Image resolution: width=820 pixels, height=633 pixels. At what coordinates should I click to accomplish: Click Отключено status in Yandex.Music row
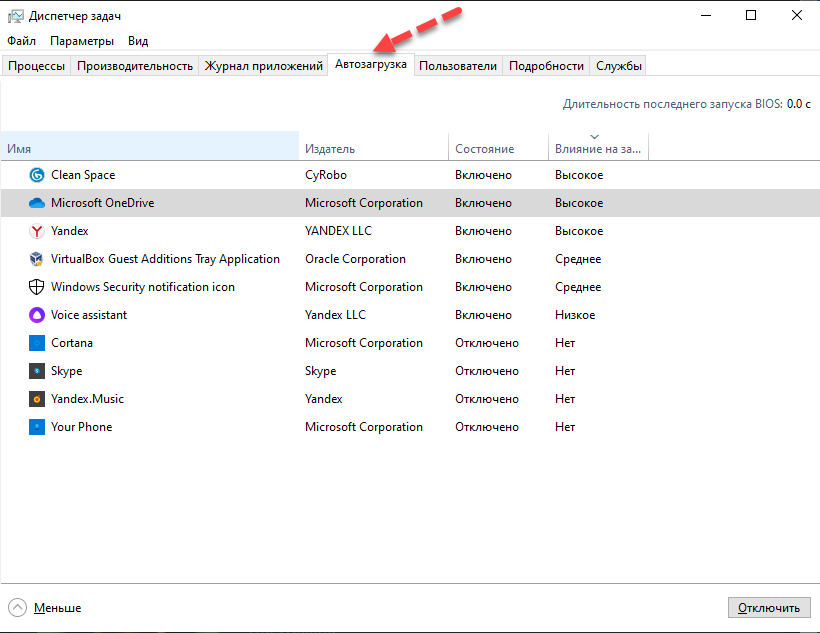[x=487, y=399]
